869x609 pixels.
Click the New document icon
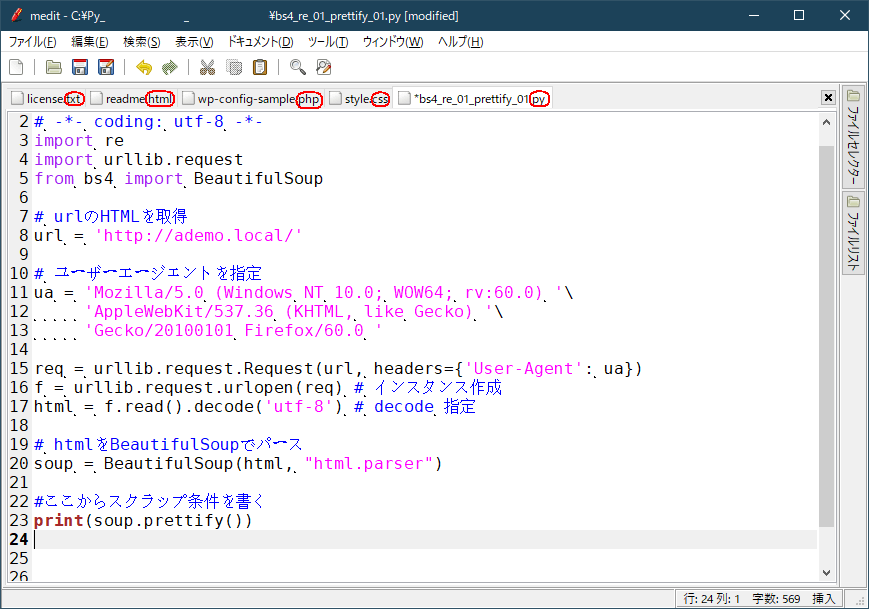pos(16,67)
